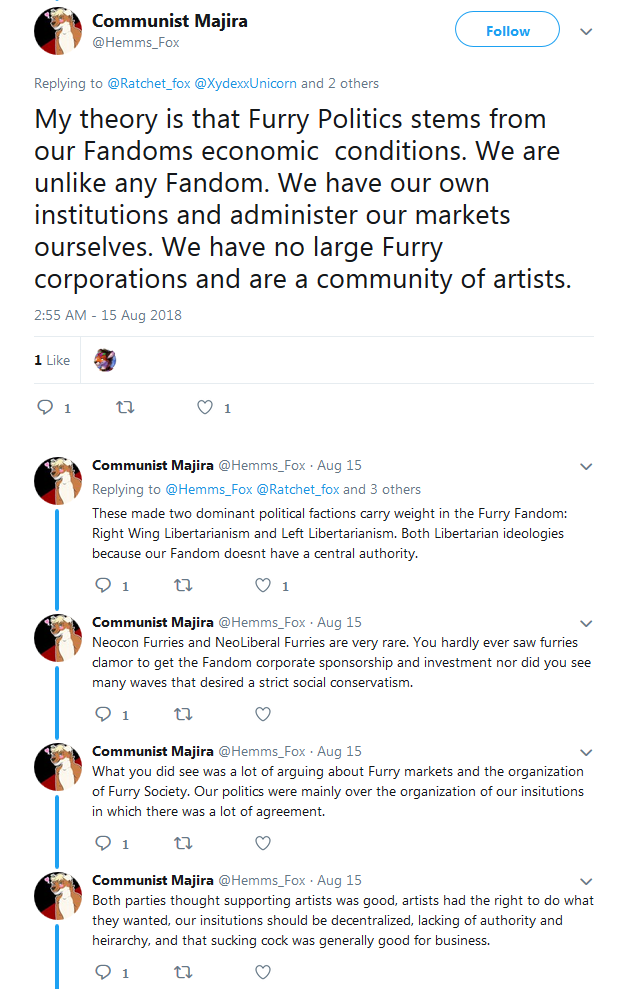Viewport: 632px width, 989px height.
Task: Retweet the main Furry Politics tweet
Action: [125, 407]
